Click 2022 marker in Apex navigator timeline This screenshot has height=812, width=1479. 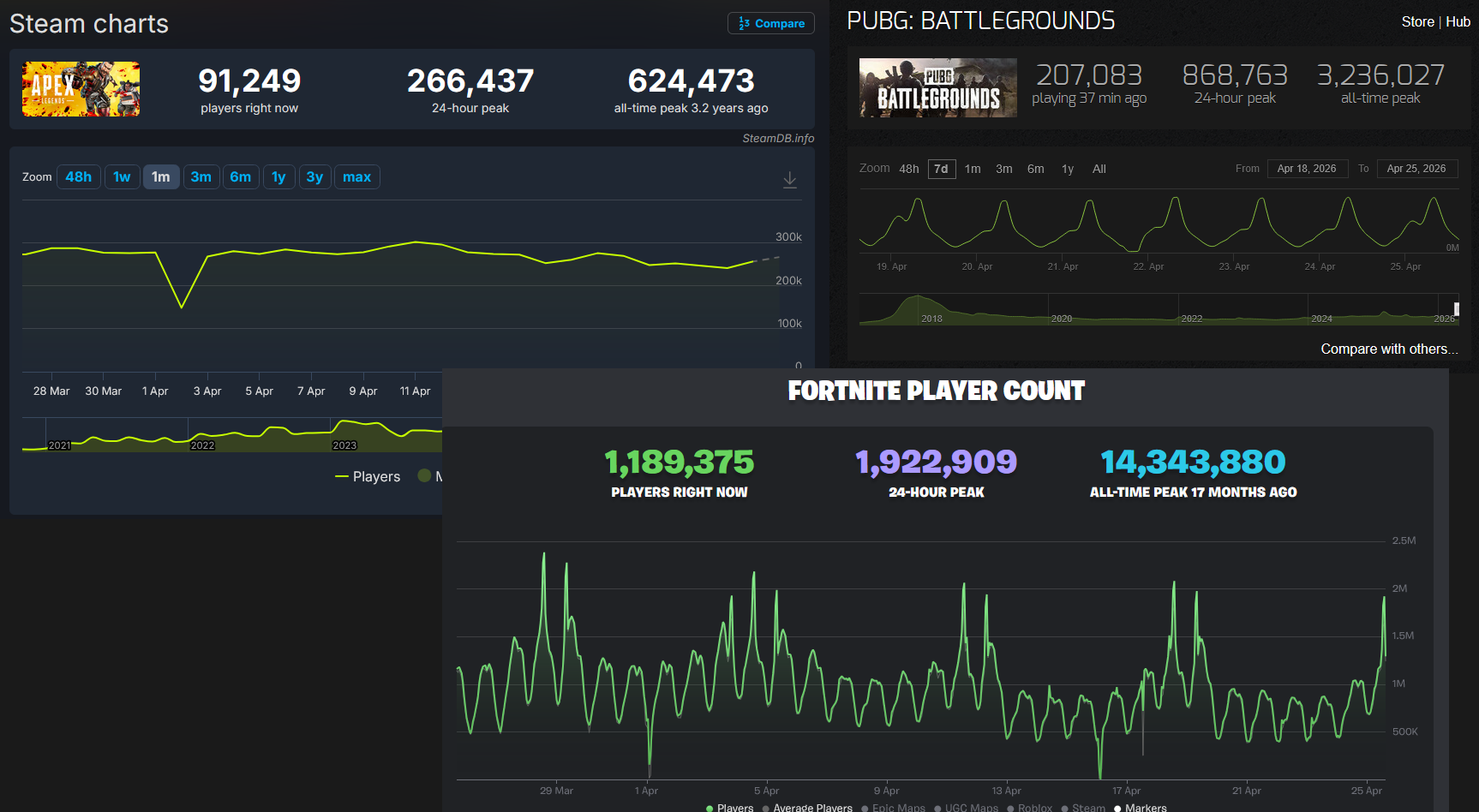[202, 445]
